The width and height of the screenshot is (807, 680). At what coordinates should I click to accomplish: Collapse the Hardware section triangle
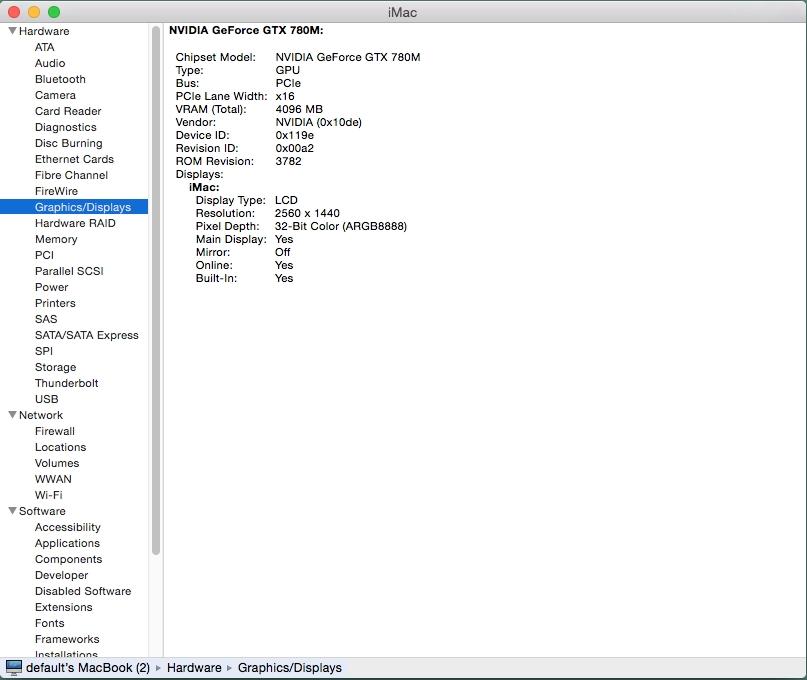[12, 32]
